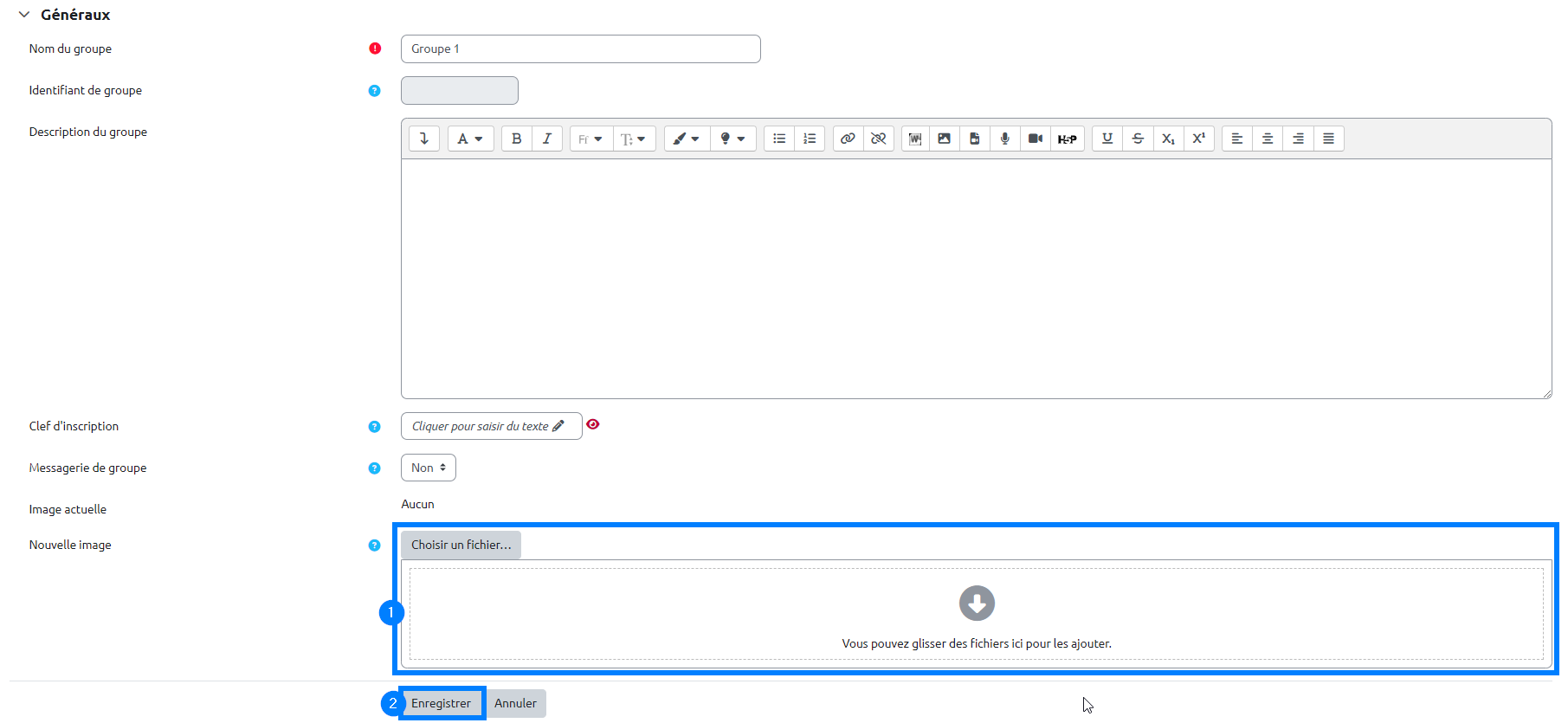
Task: Toggle bold formatting in description editor
Action: click(x=517, y=139)
